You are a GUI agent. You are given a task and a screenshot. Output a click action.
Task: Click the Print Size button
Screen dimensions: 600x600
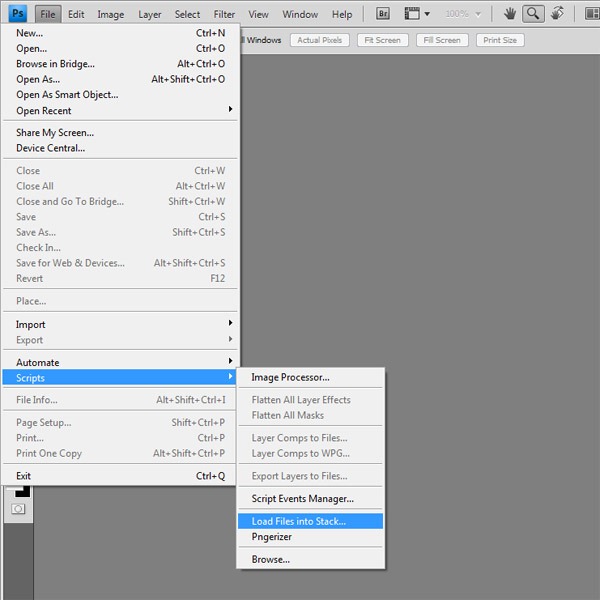point(500,40)
